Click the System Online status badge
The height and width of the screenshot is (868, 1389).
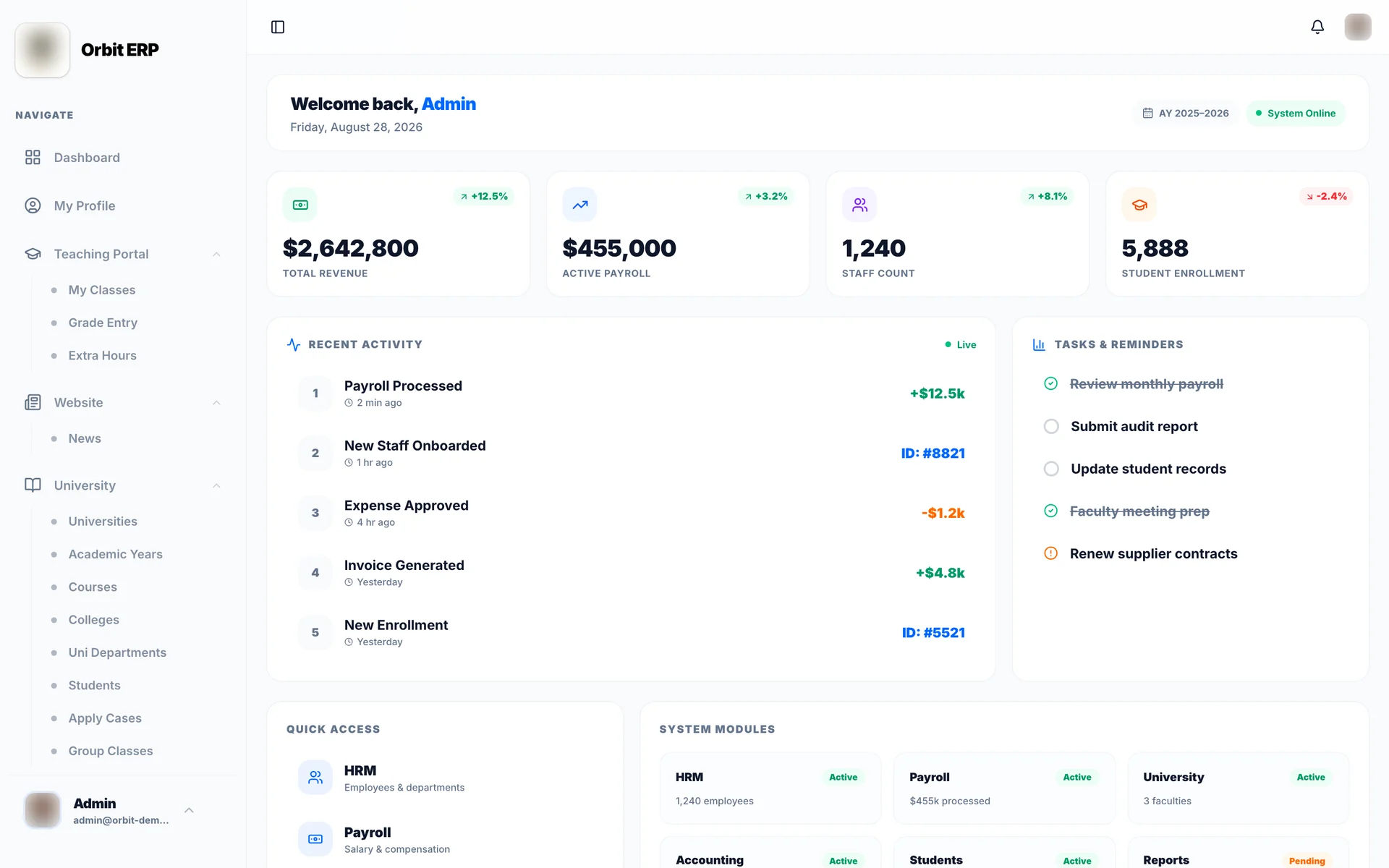pyautogui.click(x=1295, y=114)
